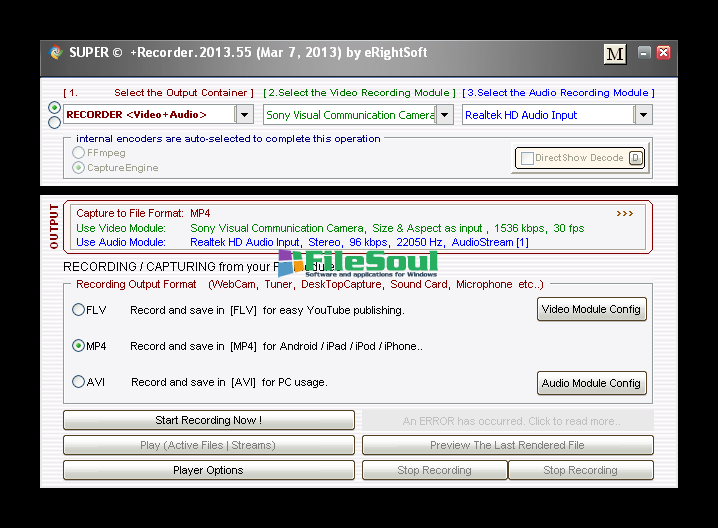Select the lower radio button beside the Output Container
The height and width of the screenshot is (528, 718).
tap(55, 123)
